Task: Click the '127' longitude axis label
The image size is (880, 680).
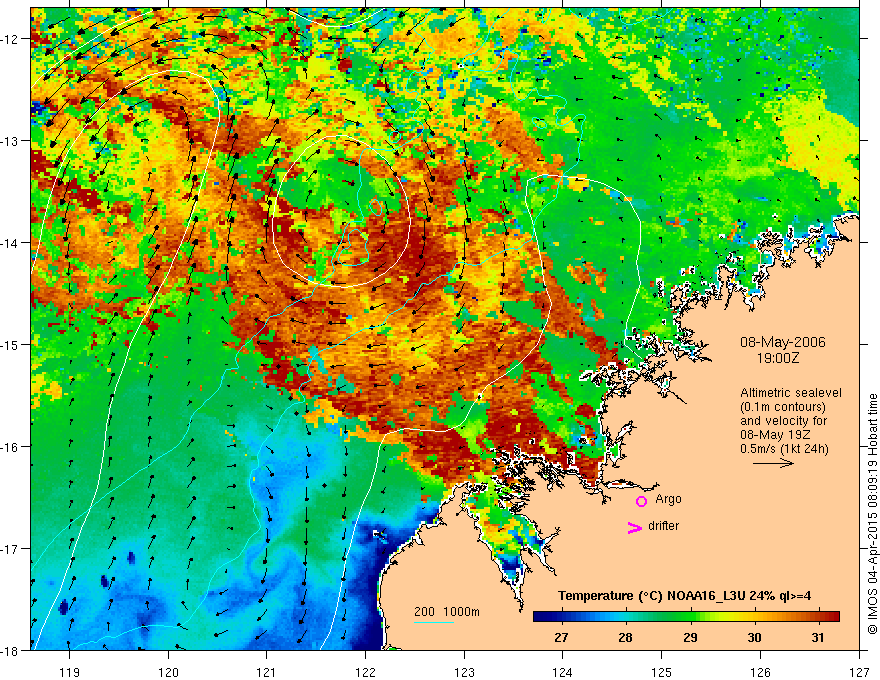Action: pos(859,672)
